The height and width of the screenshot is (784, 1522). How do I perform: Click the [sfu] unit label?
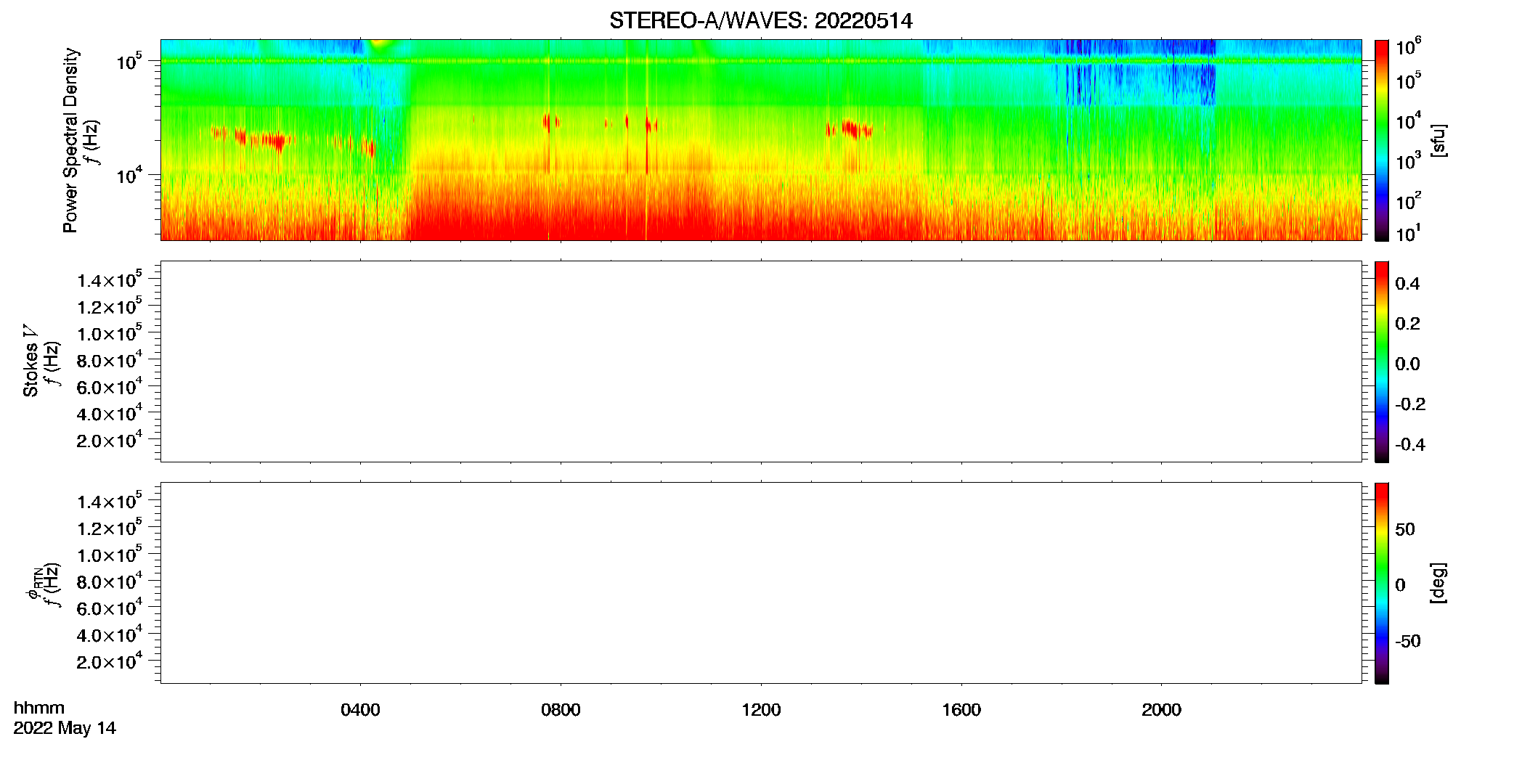[1438, 140]
